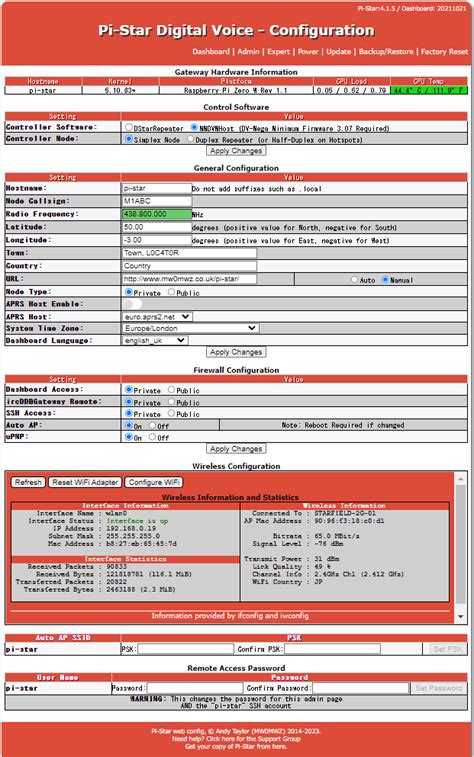Screen dimensions: 474x757
Task: Set SSH Access to Private
Action: pos(129,413)
